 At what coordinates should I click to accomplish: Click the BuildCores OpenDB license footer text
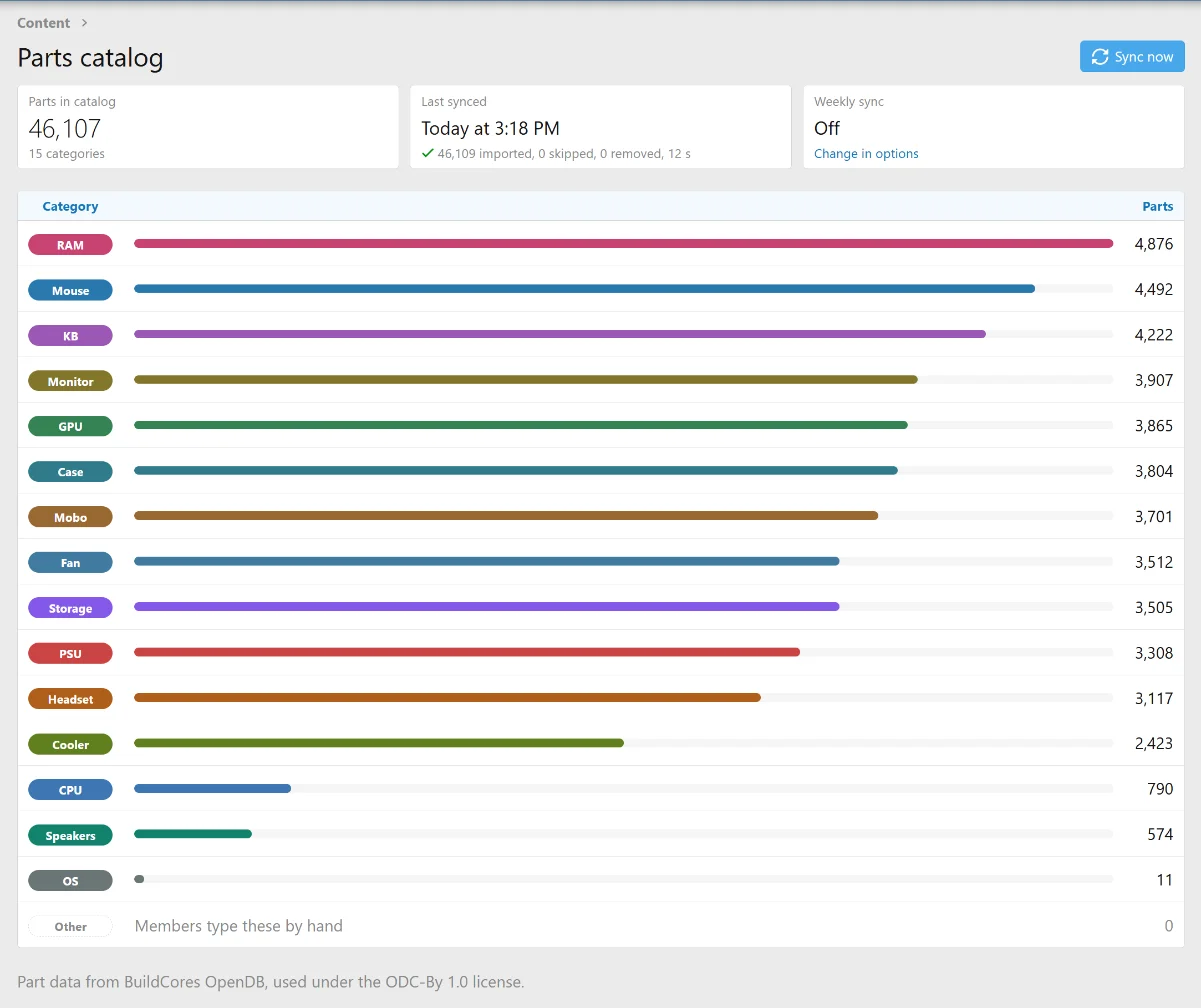click(x=270, y=982)
